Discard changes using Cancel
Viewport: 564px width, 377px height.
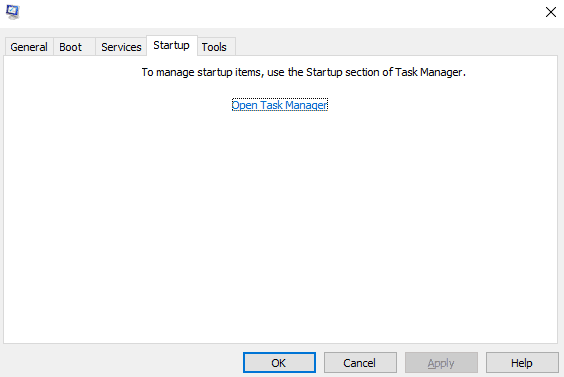pyautogui.click(x=360, y=363)
